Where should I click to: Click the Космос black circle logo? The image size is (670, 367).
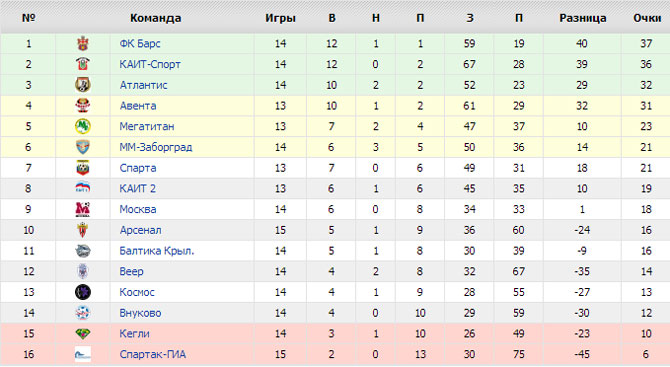pos(83,292)
